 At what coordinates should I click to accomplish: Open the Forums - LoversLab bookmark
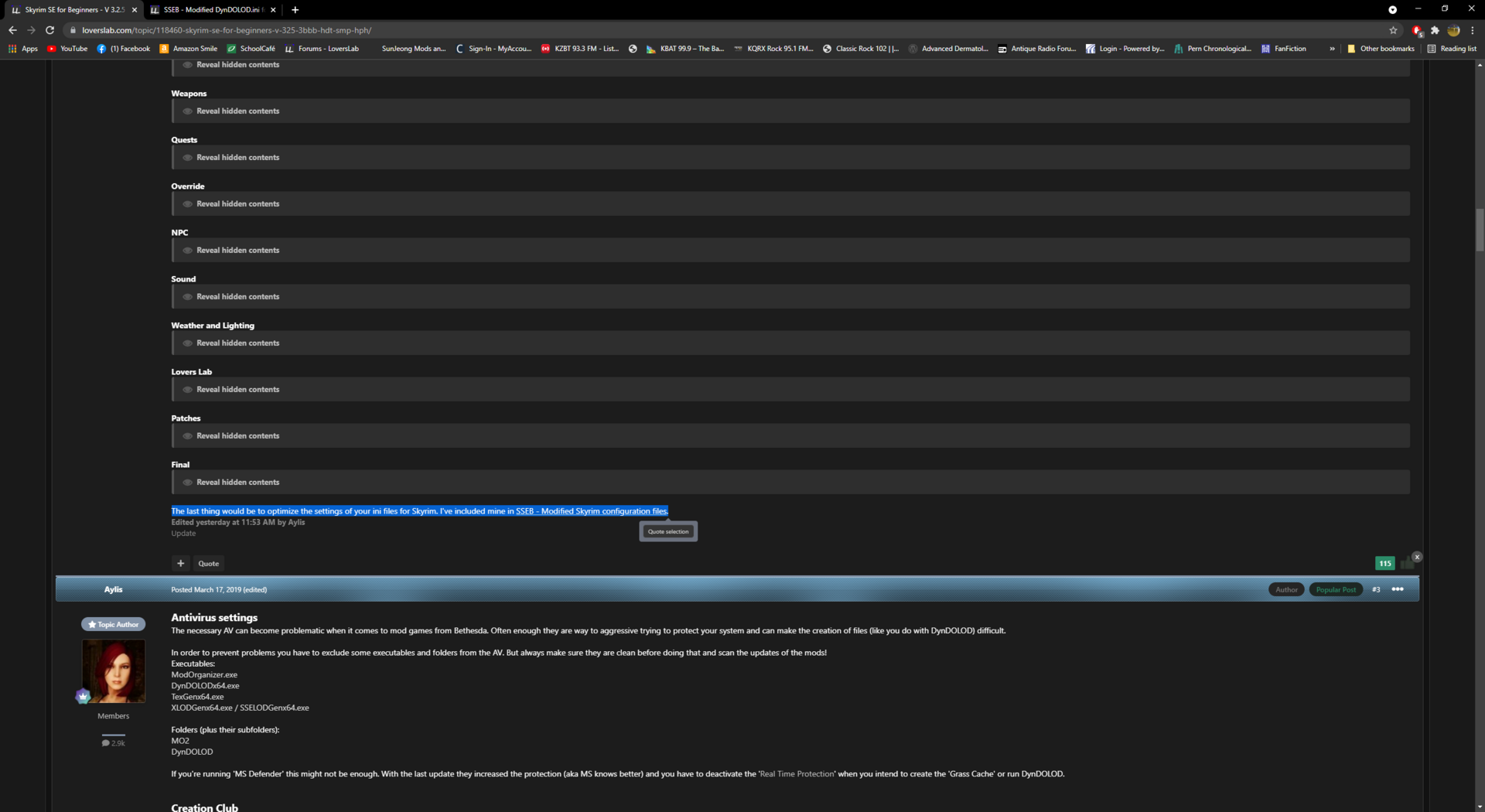pyautogui.click(x=322, y=49)
